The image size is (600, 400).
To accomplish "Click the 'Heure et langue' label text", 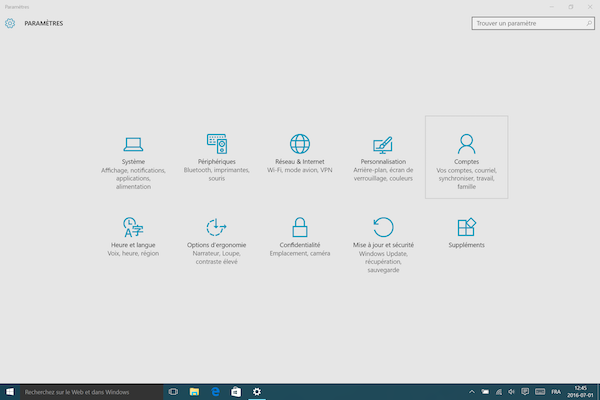I will click(133, 245).
